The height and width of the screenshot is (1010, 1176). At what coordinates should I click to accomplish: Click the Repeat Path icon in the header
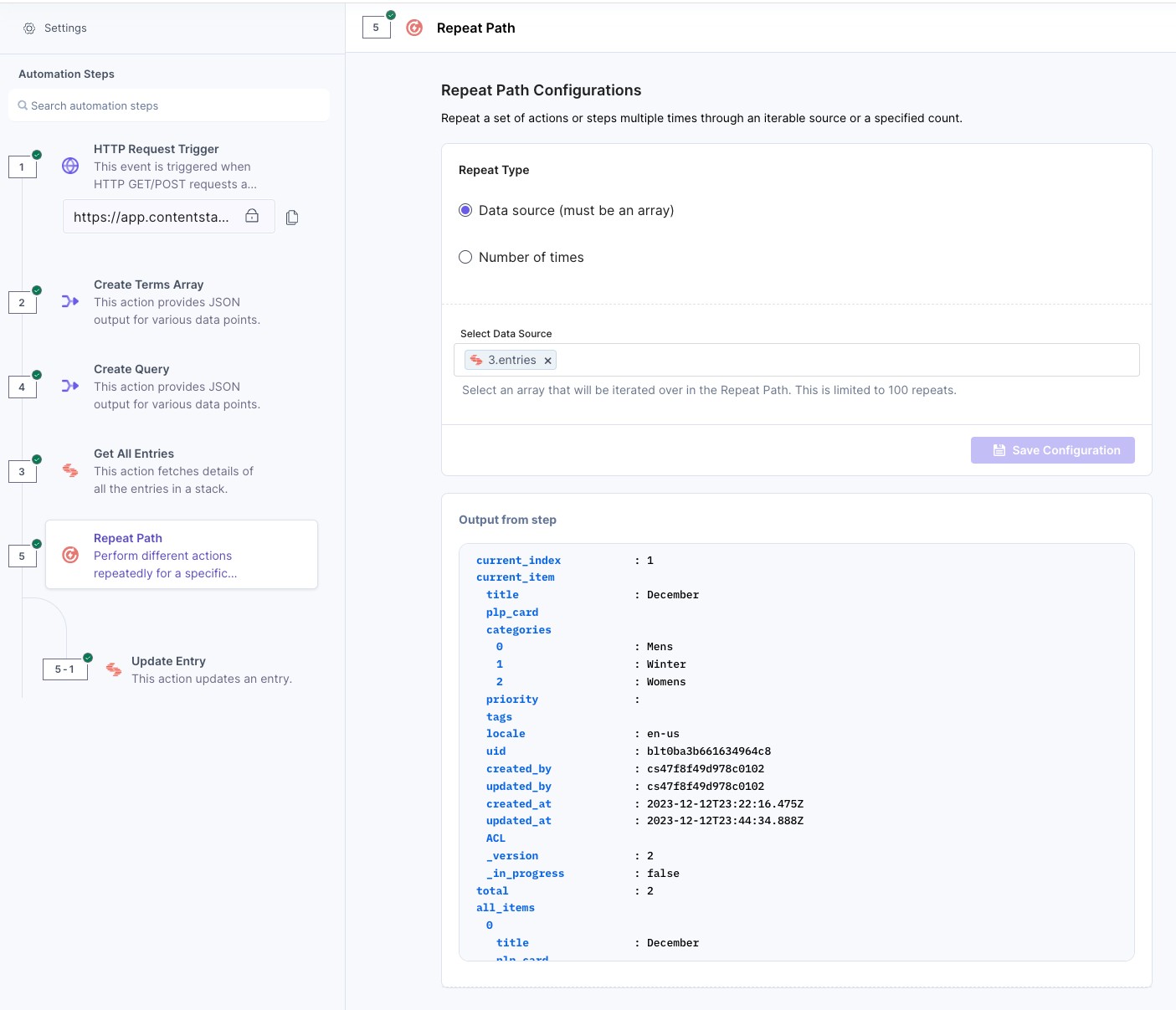(414, 28)
